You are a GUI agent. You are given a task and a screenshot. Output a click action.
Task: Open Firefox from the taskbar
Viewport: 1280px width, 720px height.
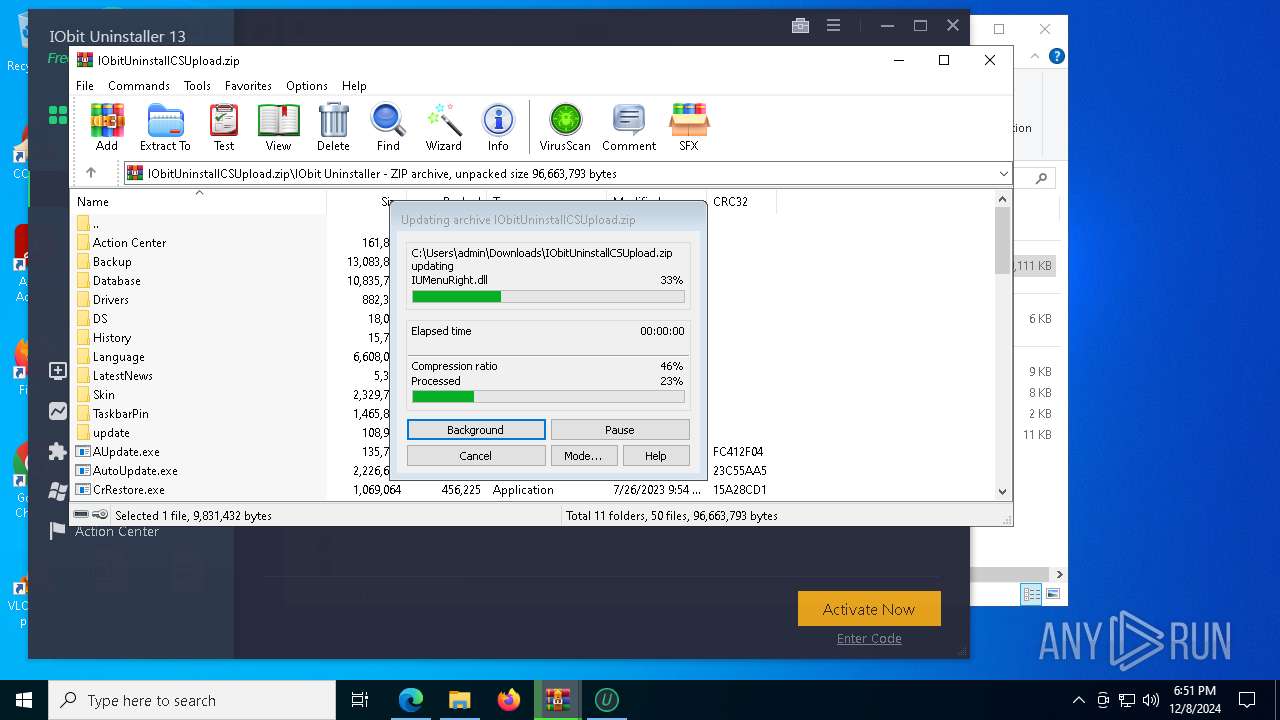[509, 700]
